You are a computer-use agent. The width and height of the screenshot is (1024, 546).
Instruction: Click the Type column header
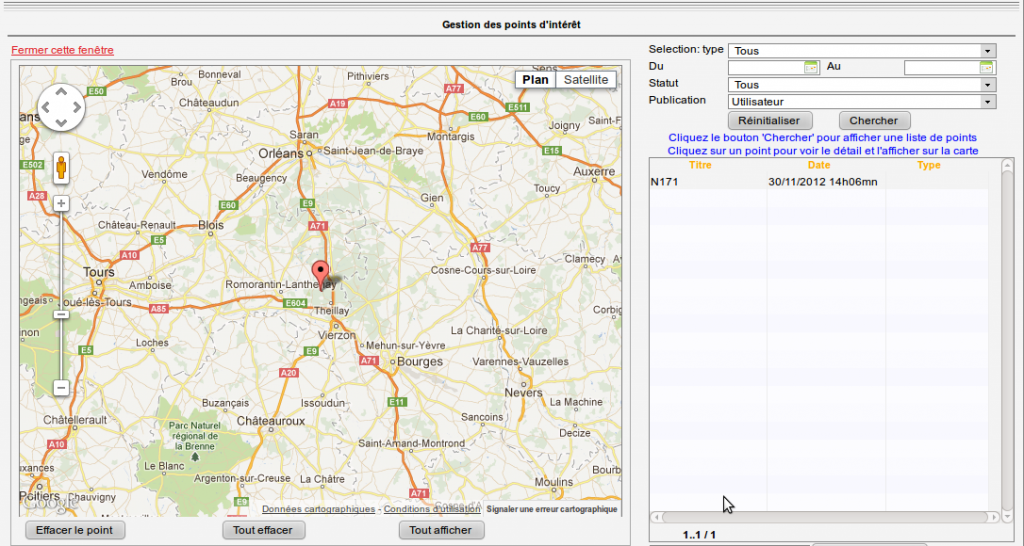(929, 165)
